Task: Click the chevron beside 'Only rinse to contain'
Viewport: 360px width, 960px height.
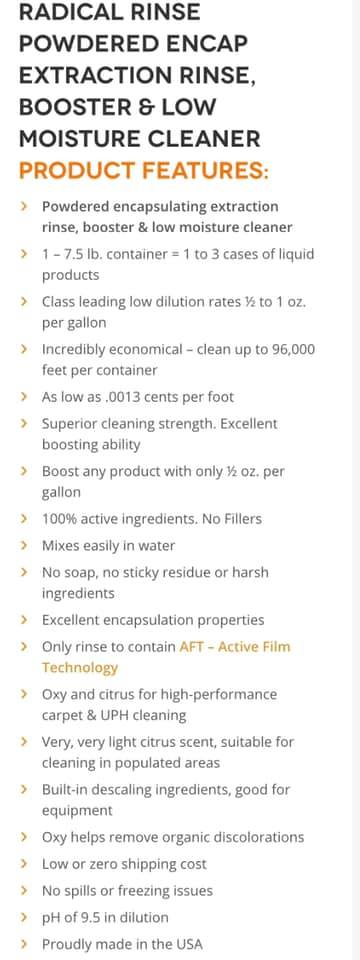Action: tap(24, 647)
